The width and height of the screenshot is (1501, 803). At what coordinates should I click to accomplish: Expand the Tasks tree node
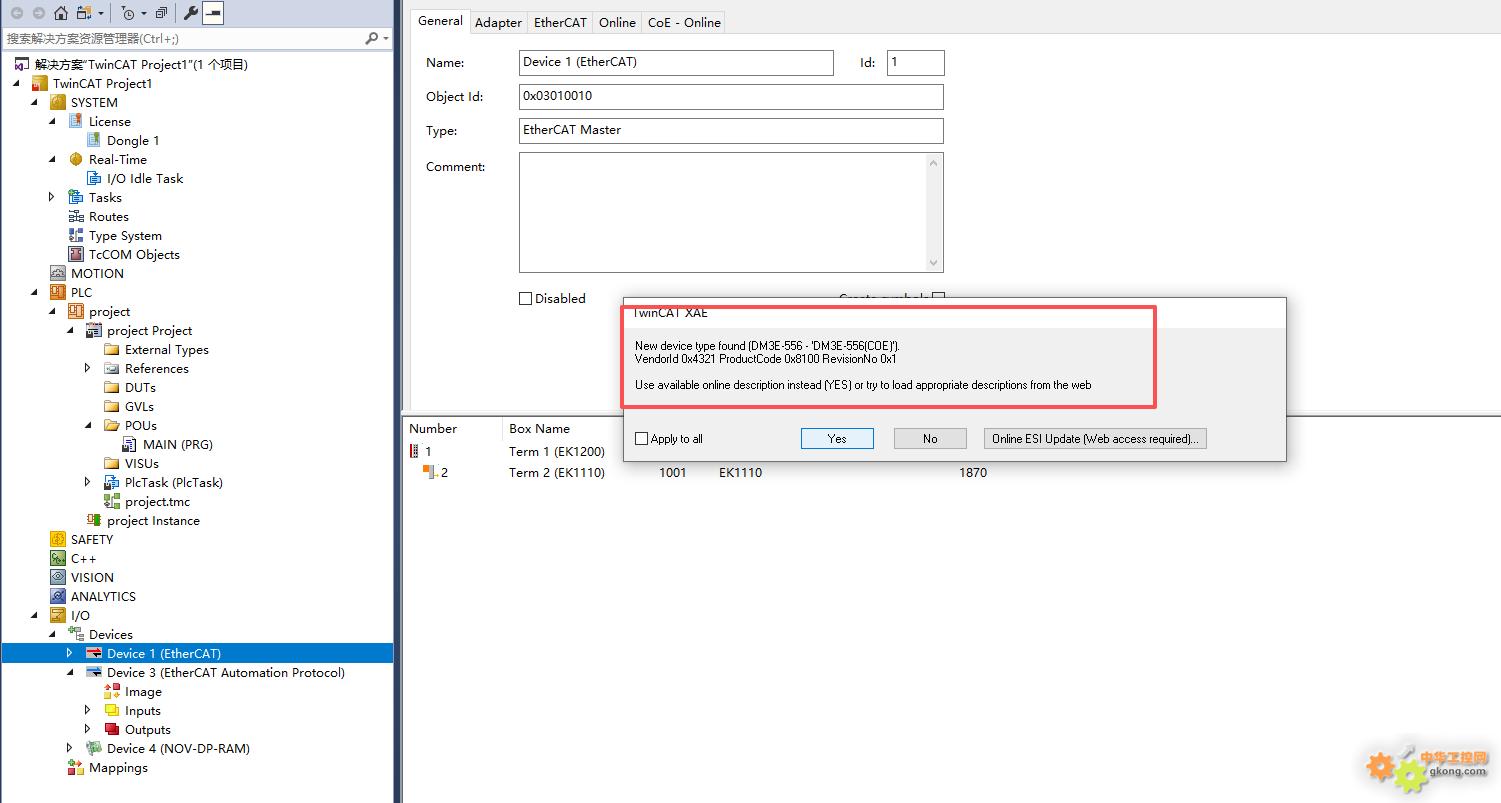52,197
